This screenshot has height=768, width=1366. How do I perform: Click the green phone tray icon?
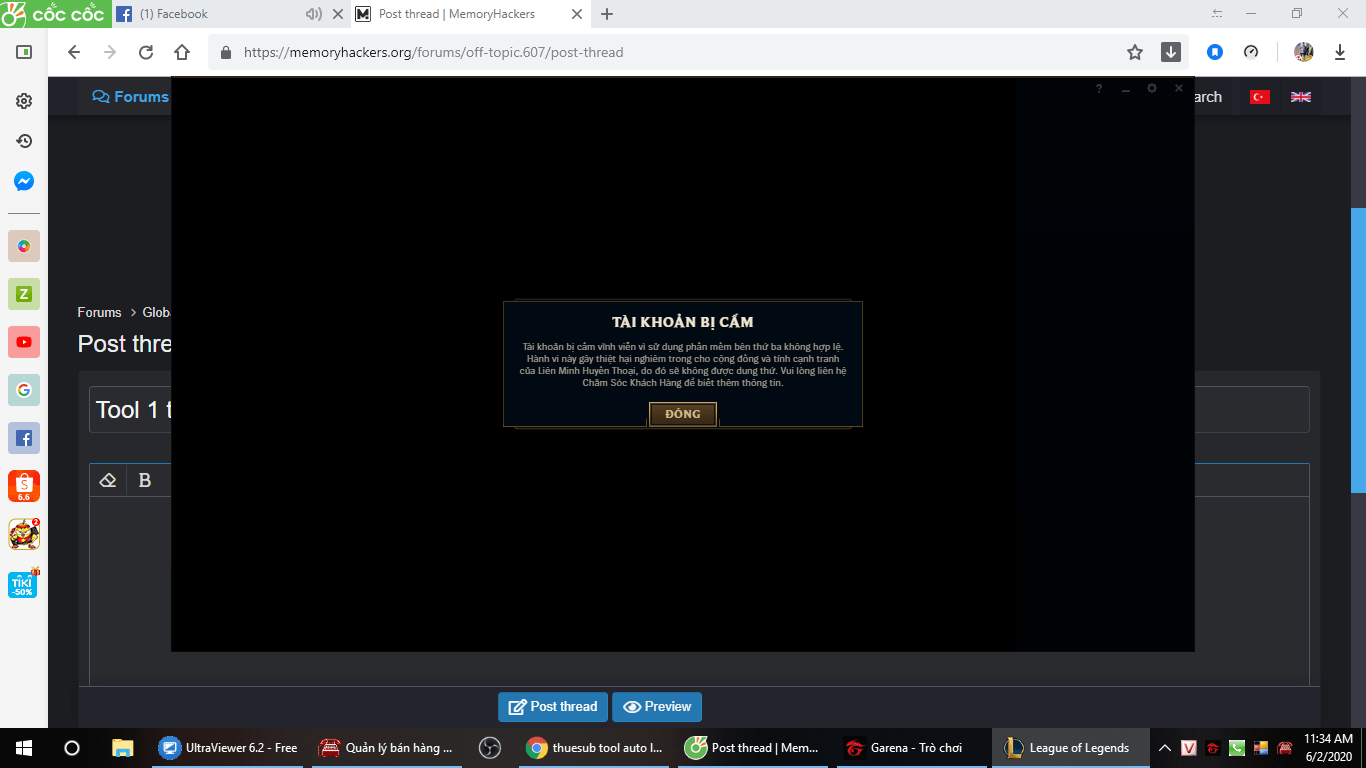pyautogui.click(x=1237, y=748)
